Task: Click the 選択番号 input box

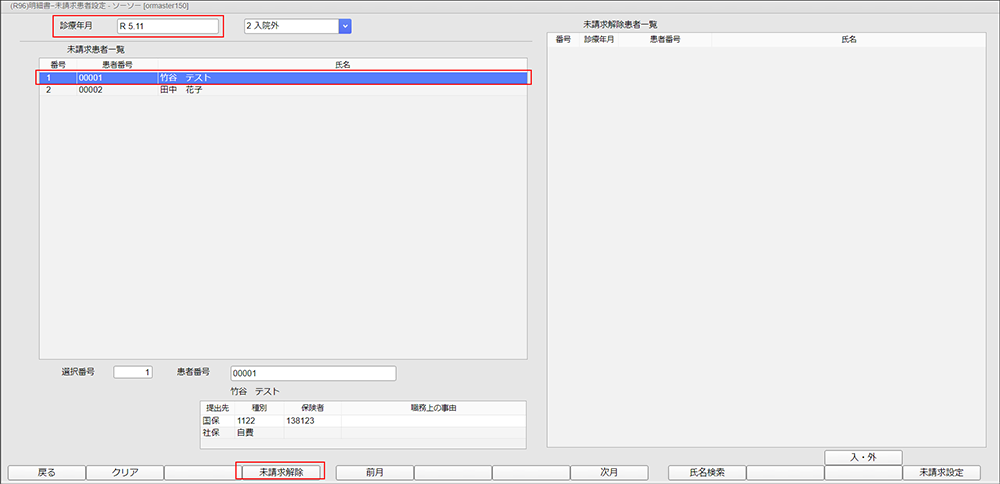Action: (133, 373)
